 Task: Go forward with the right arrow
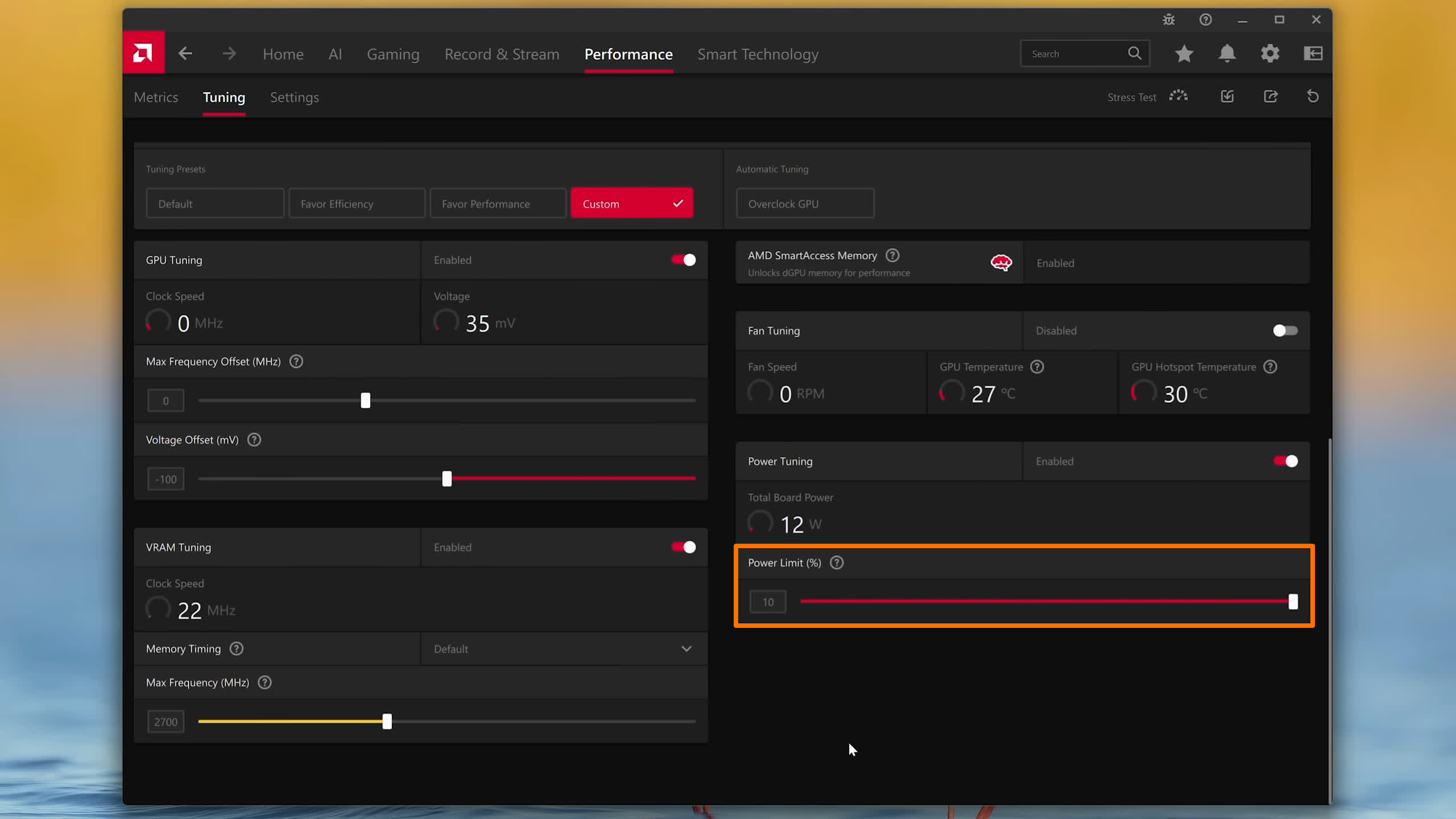[x=229, y=53]
